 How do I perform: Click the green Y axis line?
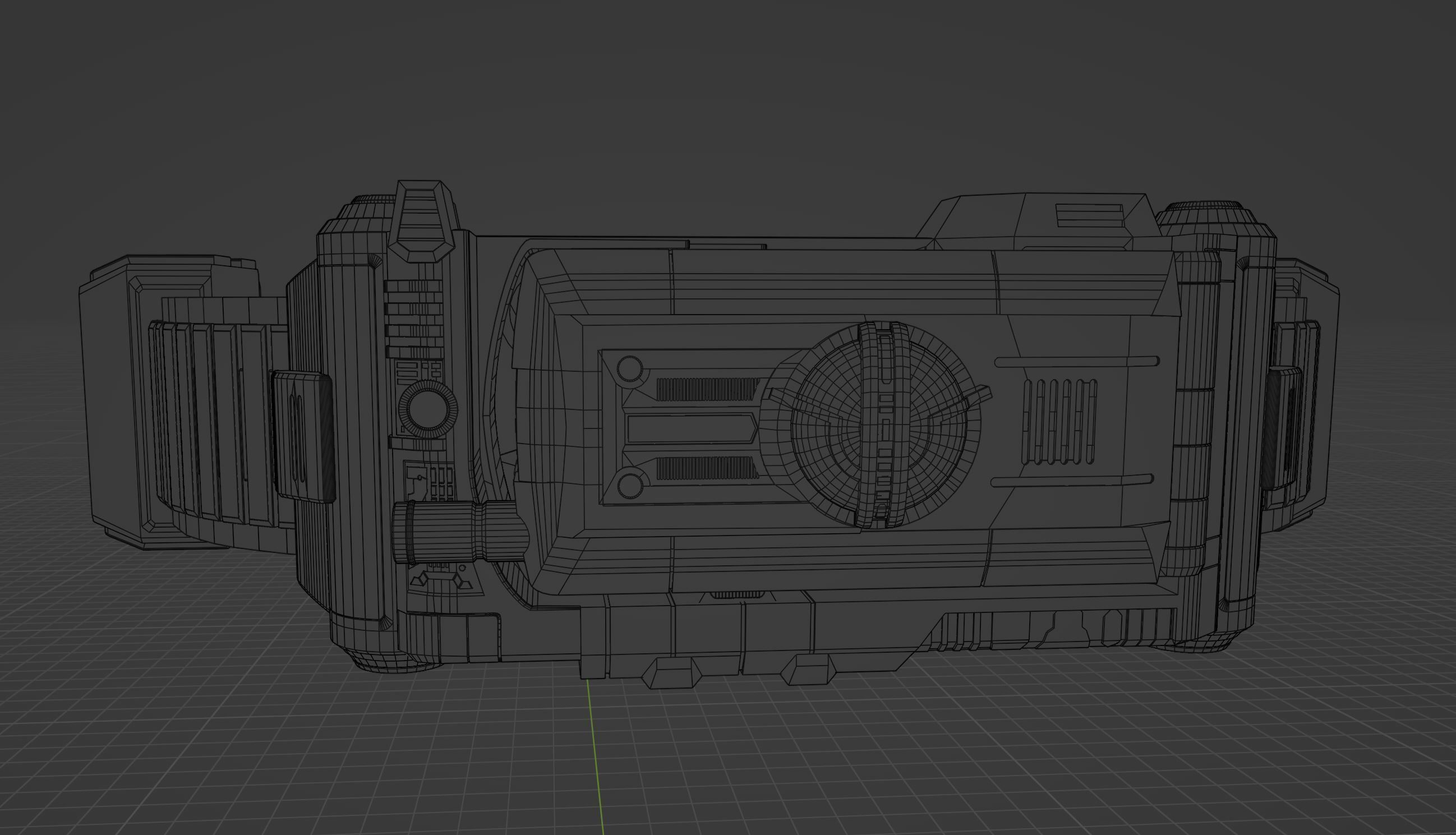pyautogui.click(x=595, y=757)
